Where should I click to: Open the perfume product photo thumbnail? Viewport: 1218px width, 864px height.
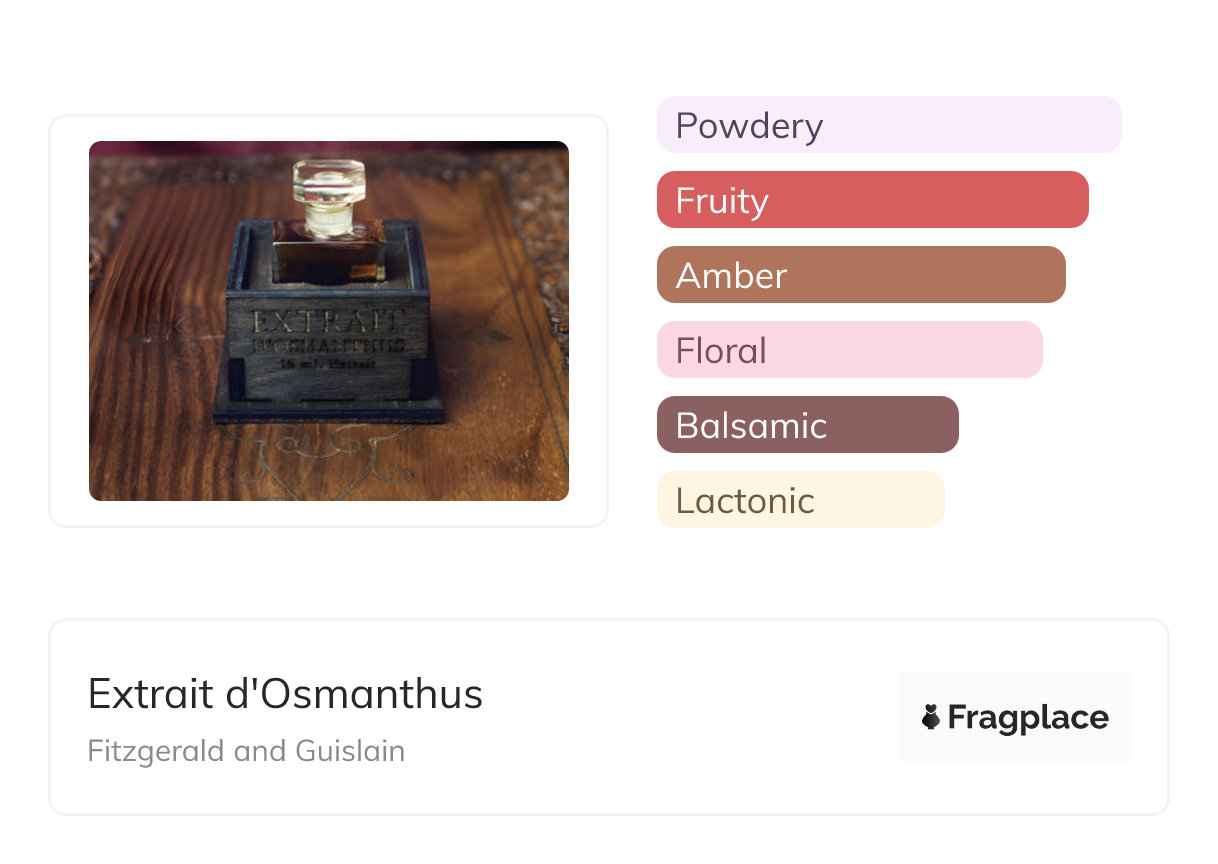tap(328, 320)
